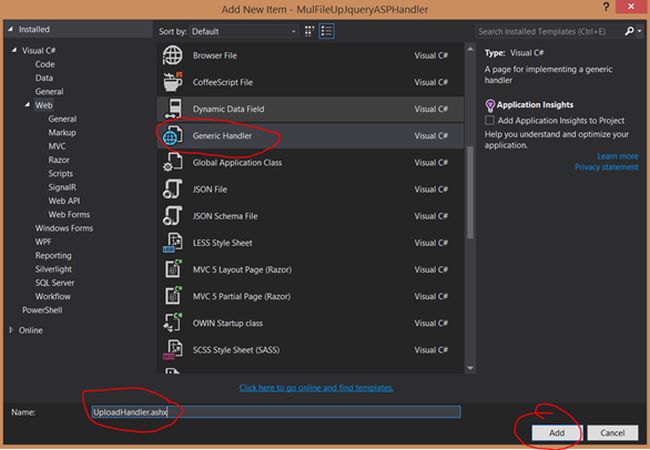Select General under Web
Image resolution: width=650 pixels, height=450 pixels.
62,119
